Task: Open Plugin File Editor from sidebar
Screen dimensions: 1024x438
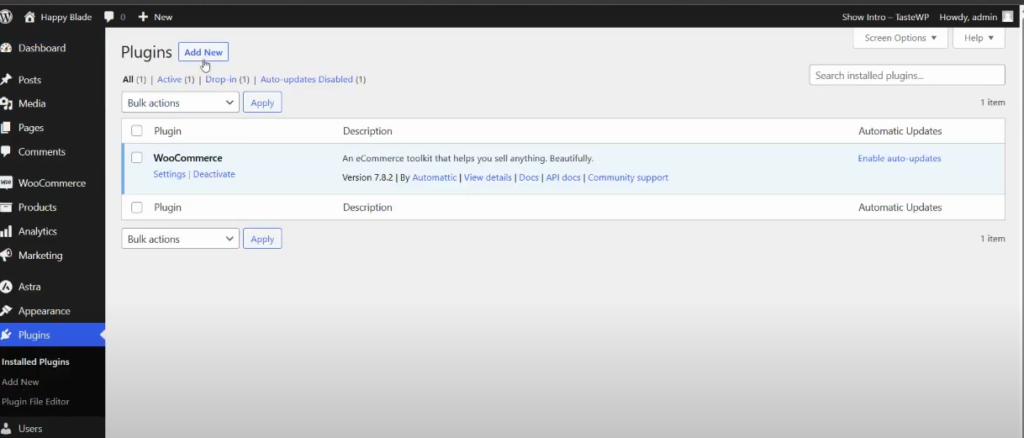Action: tap(36, 402)
